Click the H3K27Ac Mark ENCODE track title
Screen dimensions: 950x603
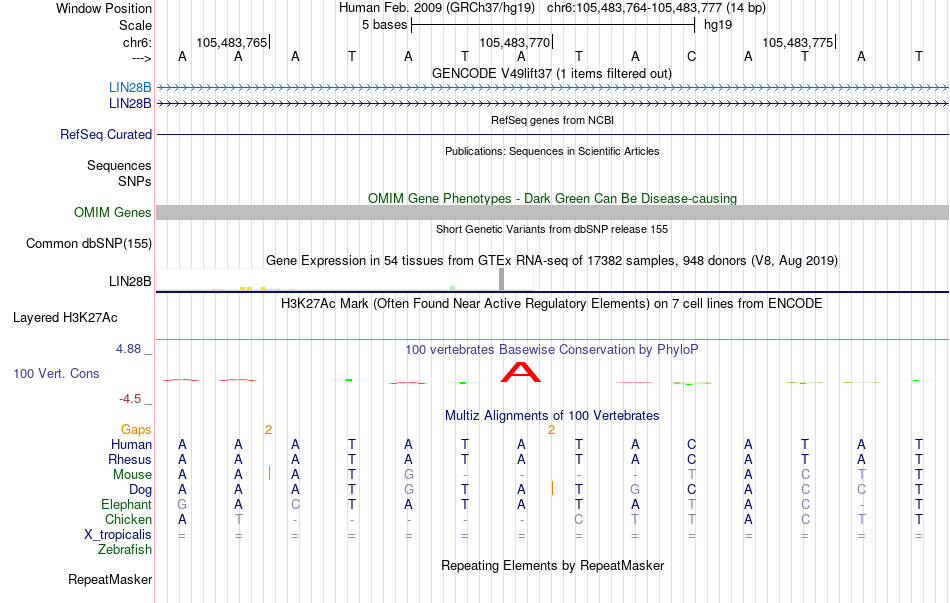coord(551,304)
